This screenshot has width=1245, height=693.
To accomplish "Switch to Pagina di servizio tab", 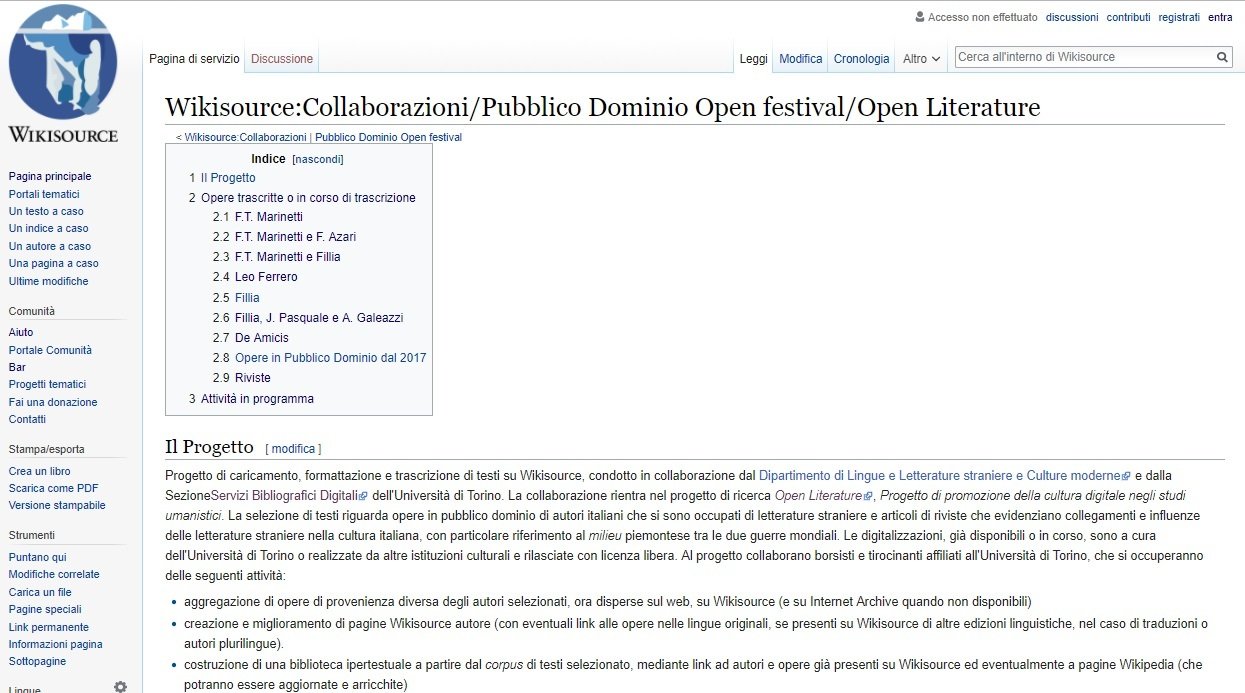I will tap(194, 59).
